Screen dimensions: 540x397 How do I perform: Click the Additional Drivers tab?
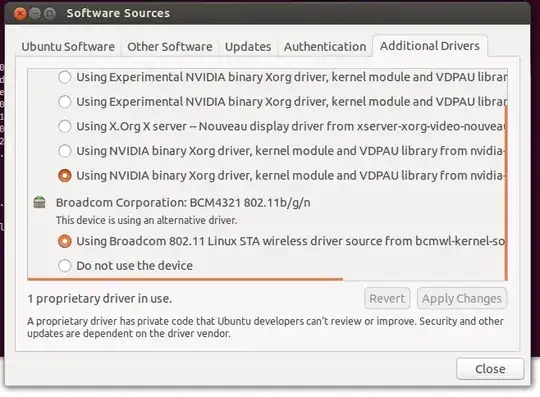tap(429, 46)
